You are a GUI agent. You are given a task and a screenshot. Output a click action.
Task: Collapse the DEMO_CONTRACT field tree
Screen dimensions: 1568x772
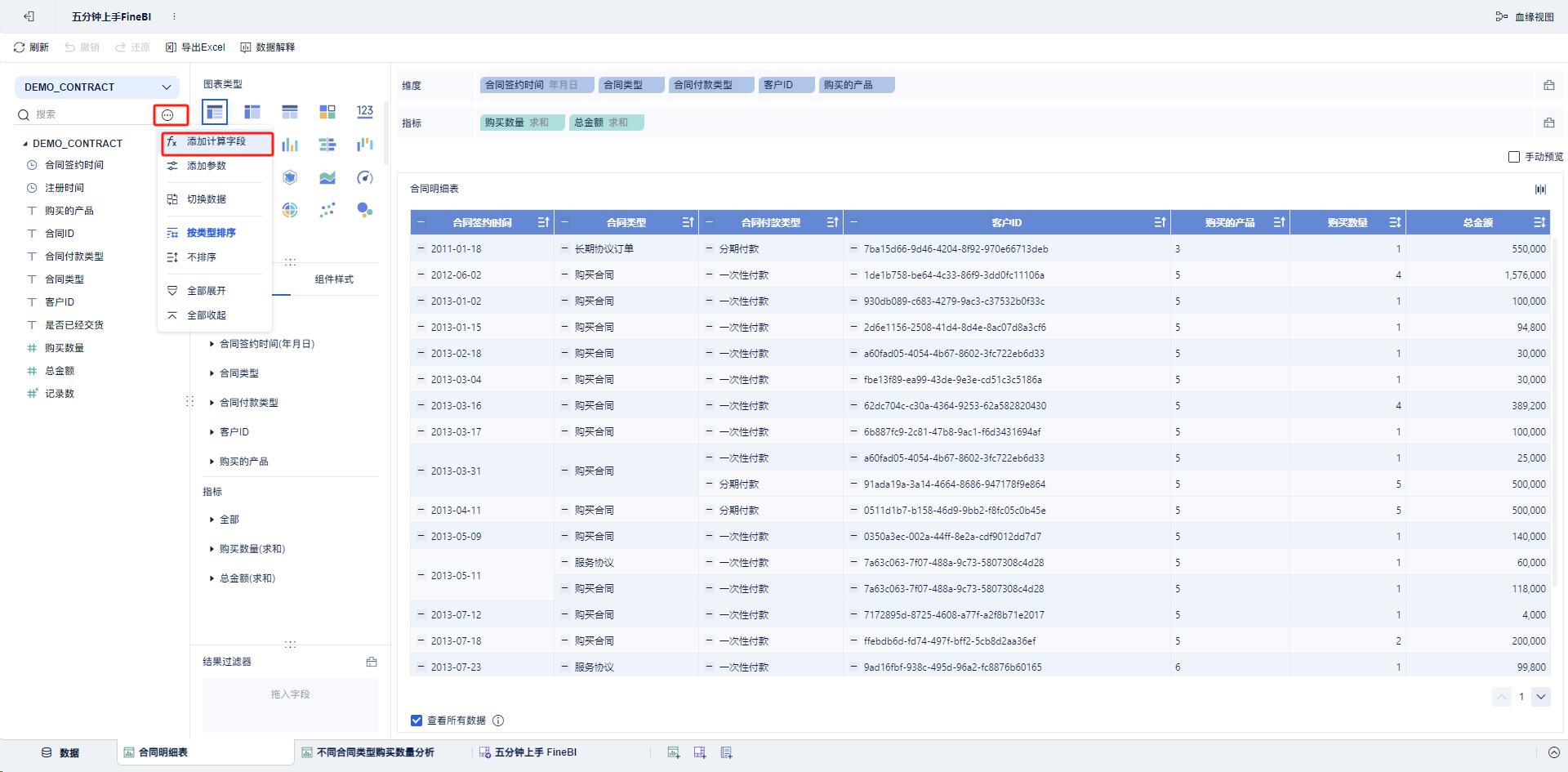pyautogui.click(x=25, y=144)
